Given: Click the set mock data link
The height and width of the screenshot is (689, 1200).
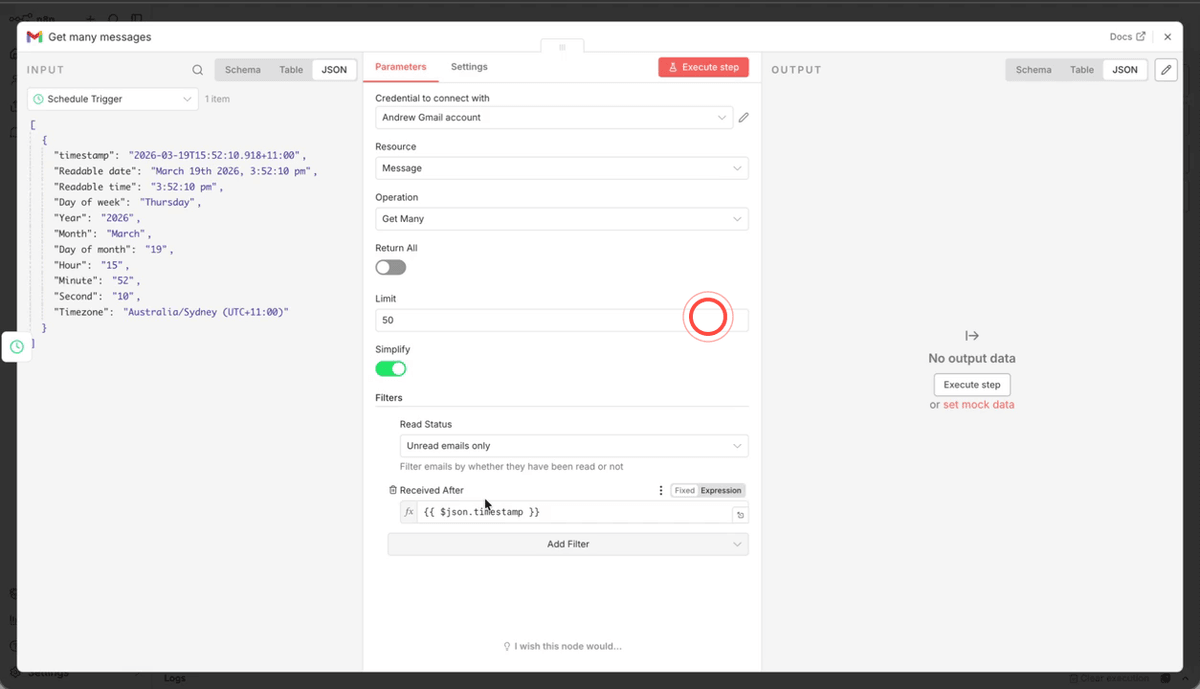Looking at the screenshot, I should tap(979, 405).
